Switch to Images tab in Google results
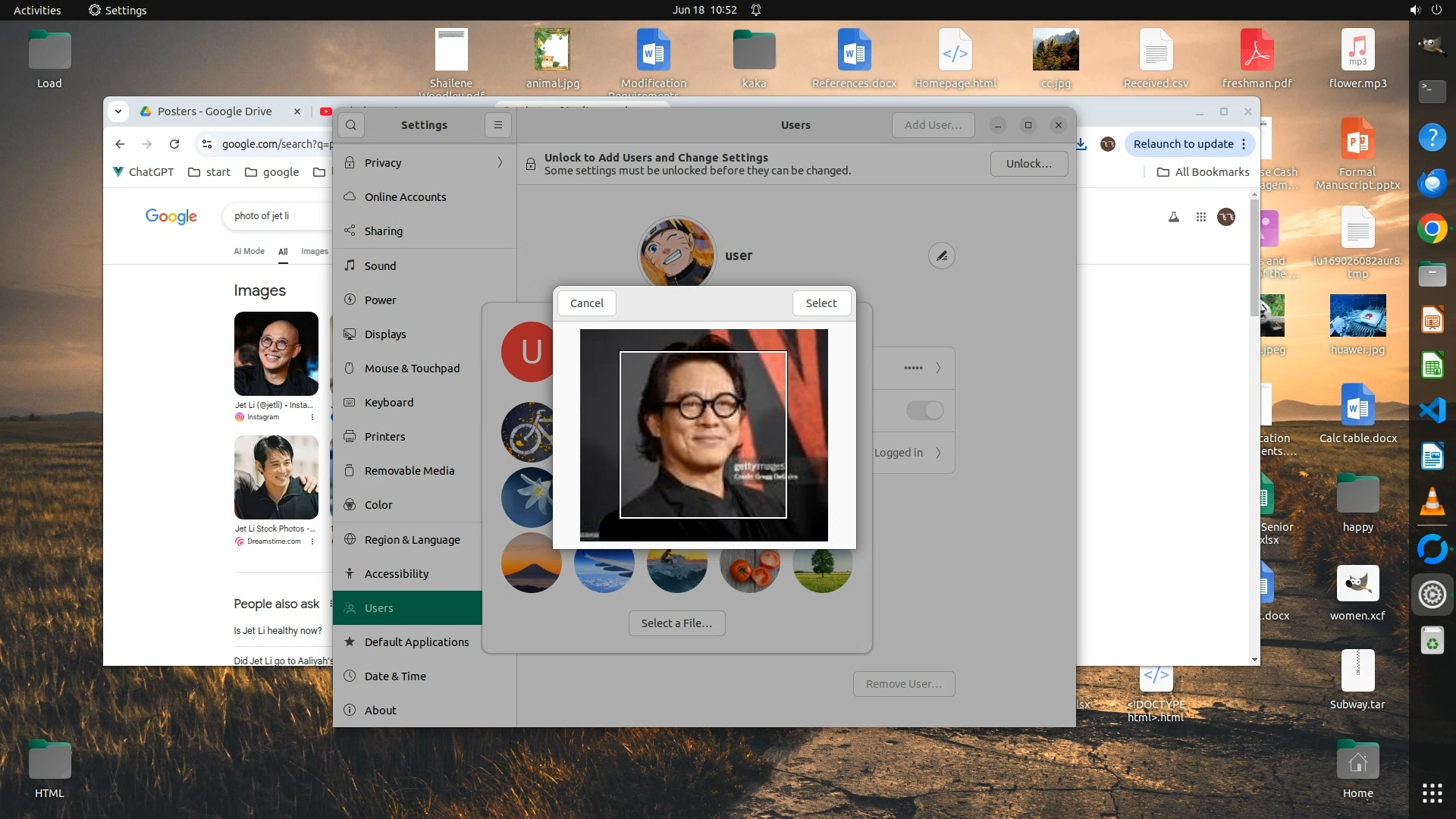Image resolution: width=1456 pixels, height=819 pixels. pyautogui.click(x=314, y=251)
